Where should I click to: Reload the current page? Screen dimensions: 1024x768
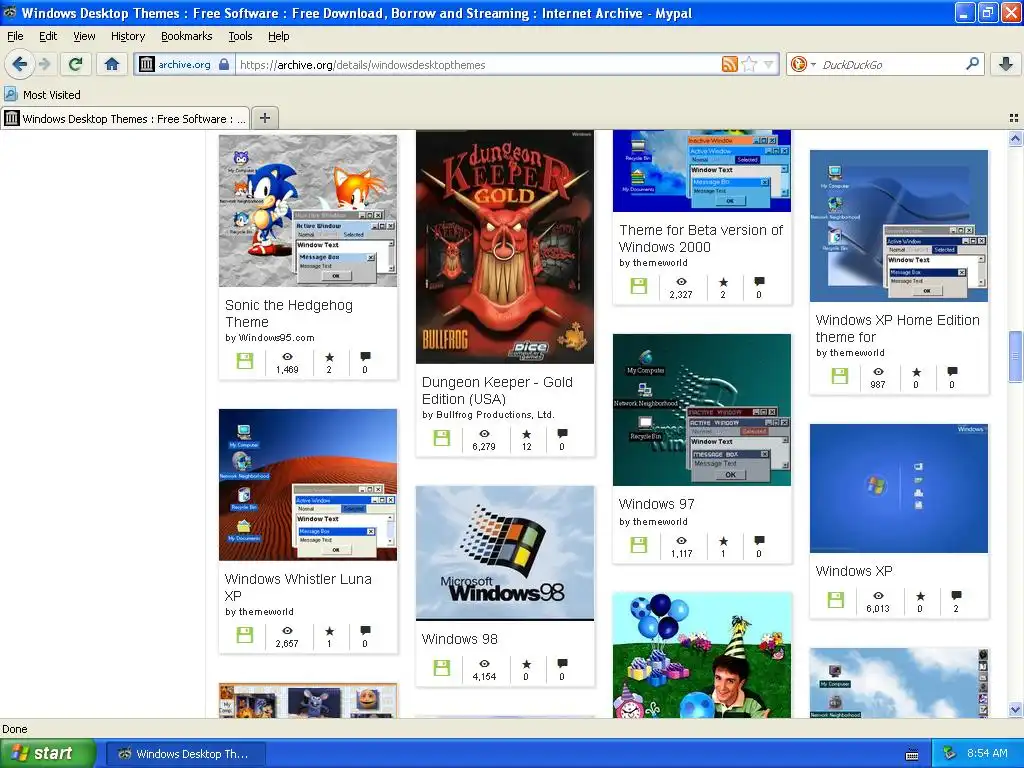coord(76,64)
